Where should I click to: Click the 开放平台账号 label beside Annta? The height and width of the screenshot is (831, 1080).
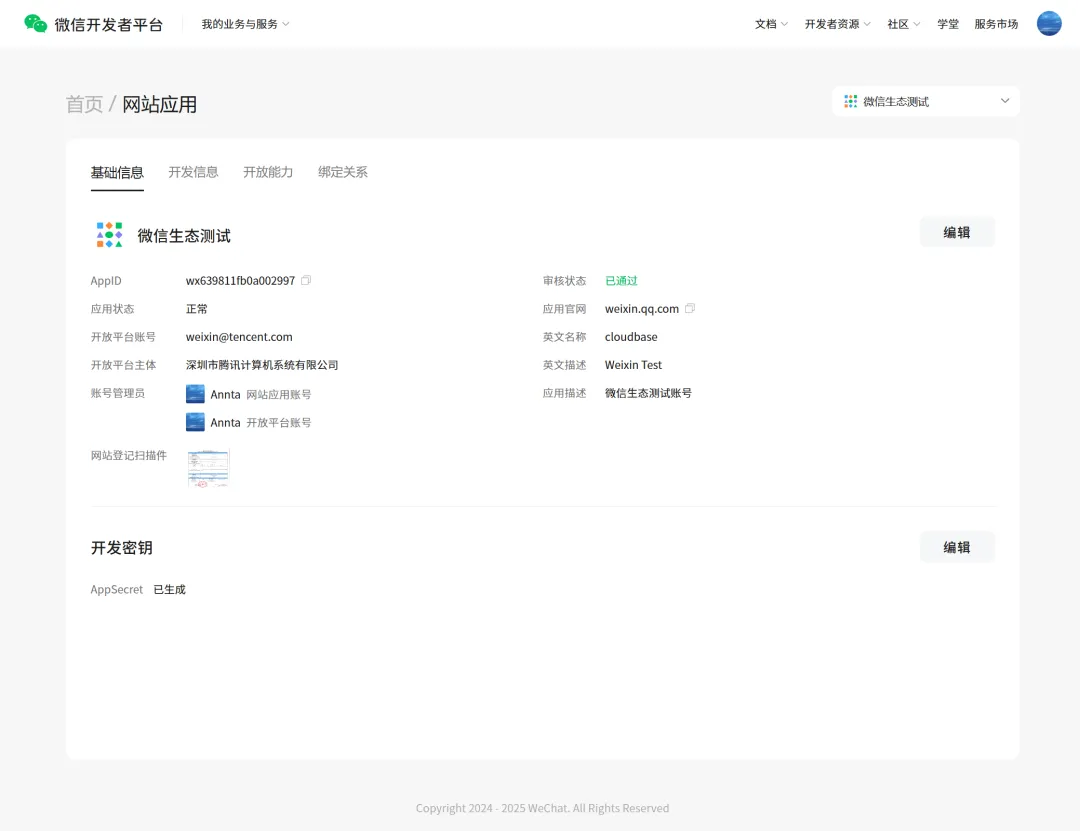click(279, 422)
